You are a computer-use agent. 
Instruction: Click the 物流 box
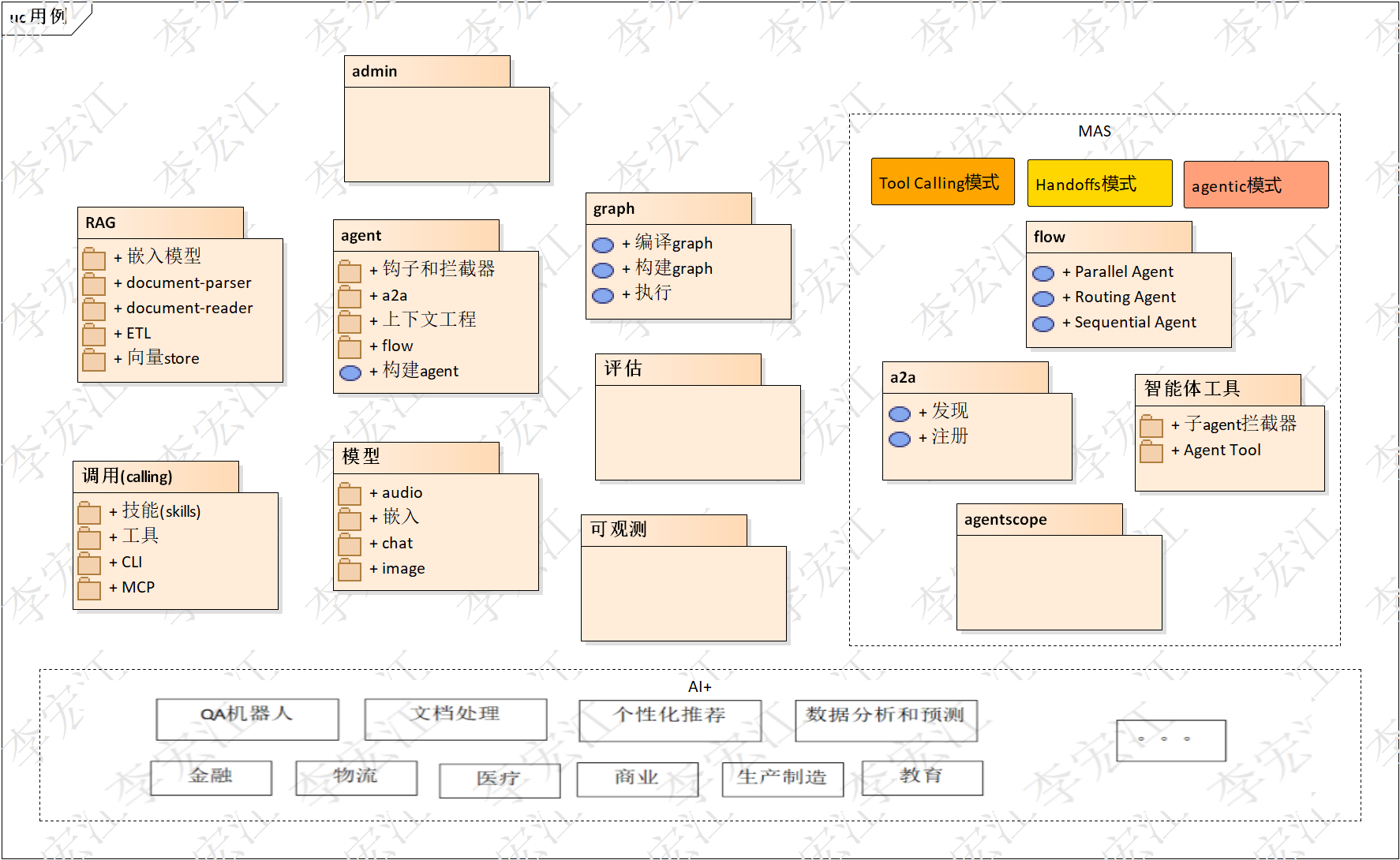(356, 778)
